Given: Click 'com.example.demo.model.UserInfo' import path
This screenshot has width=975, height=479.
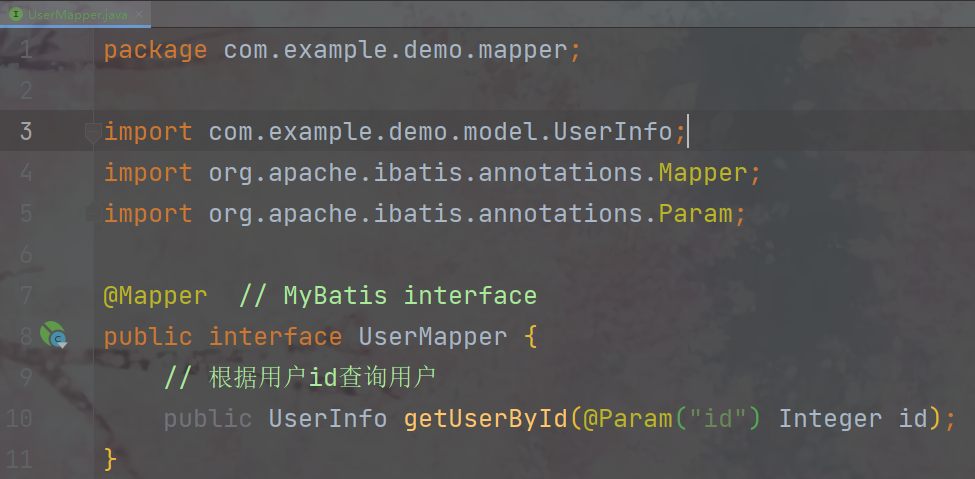Looking at the screenshot, I should tap(440, 132).
